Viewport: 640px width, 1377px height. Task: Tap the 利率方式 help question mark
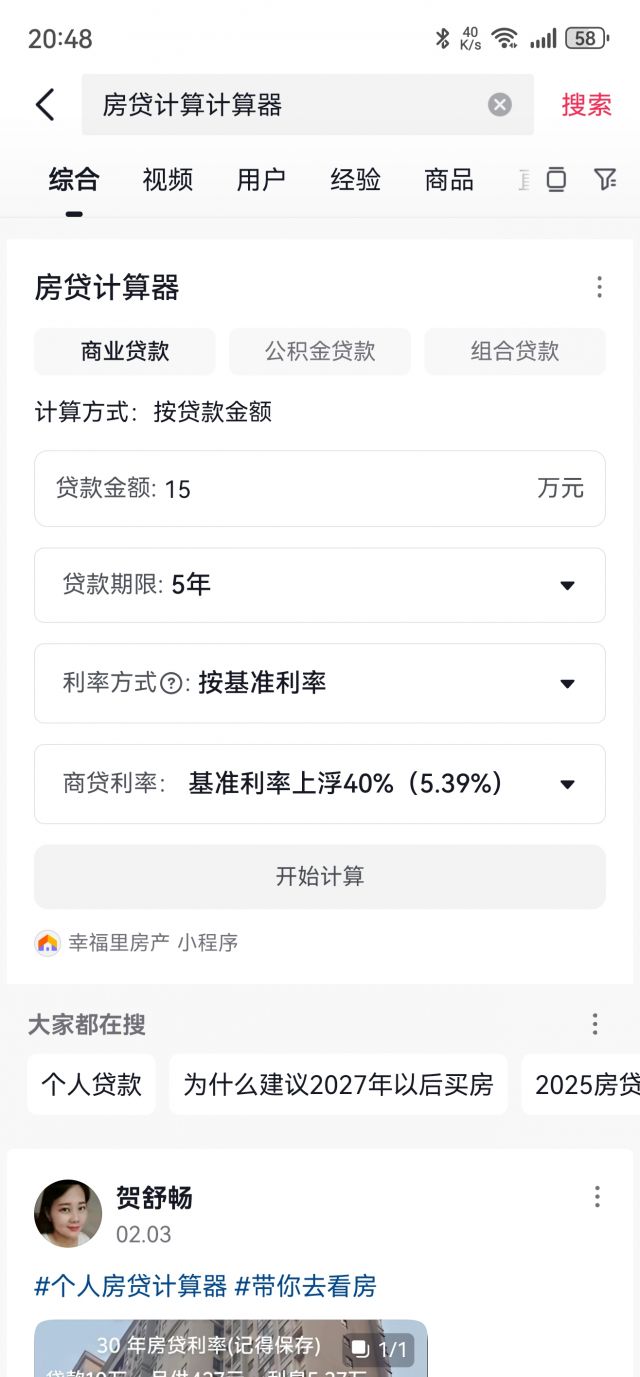pos(172,684)
